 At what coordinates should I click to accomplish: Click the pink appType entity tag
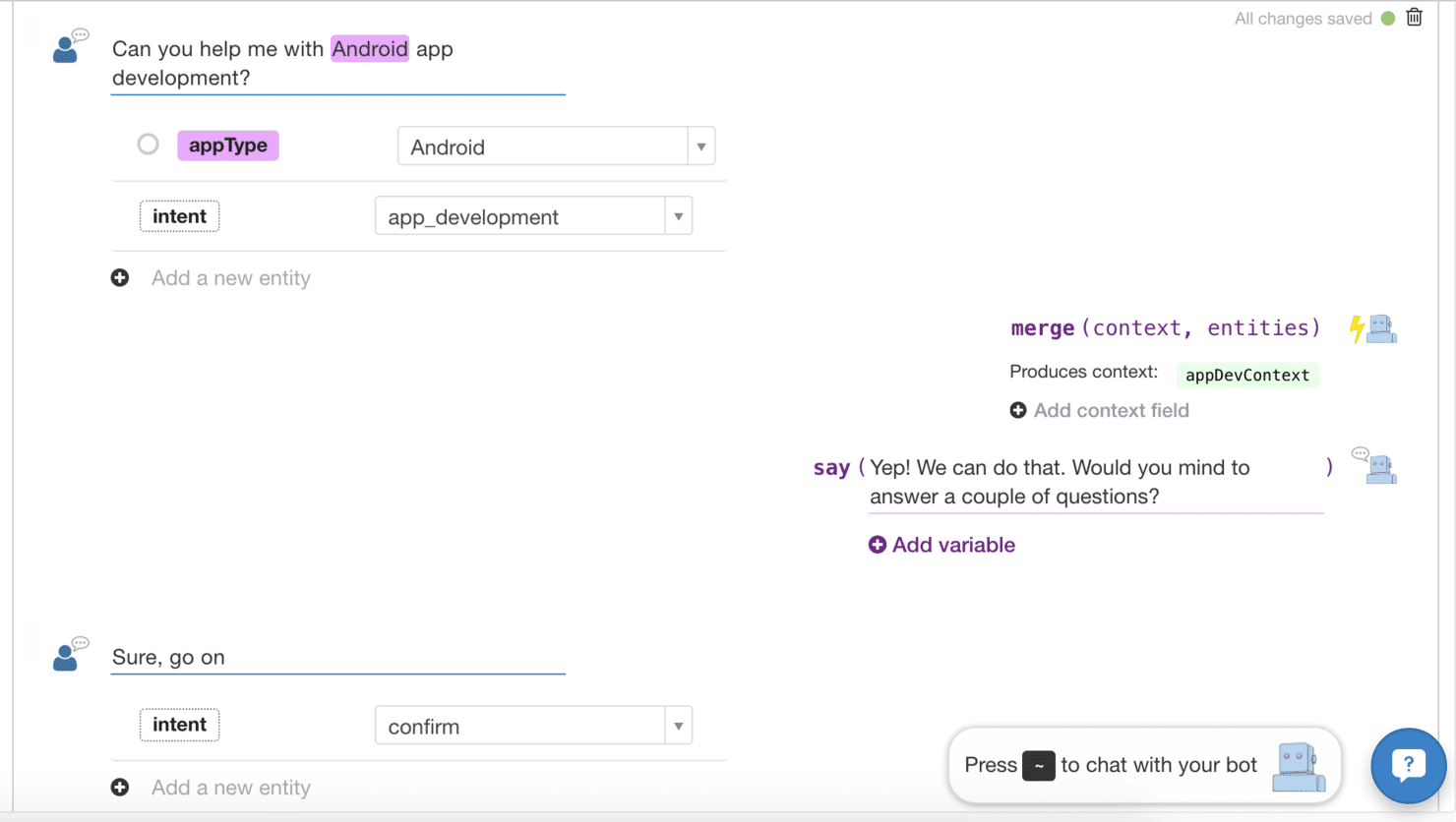227,146
